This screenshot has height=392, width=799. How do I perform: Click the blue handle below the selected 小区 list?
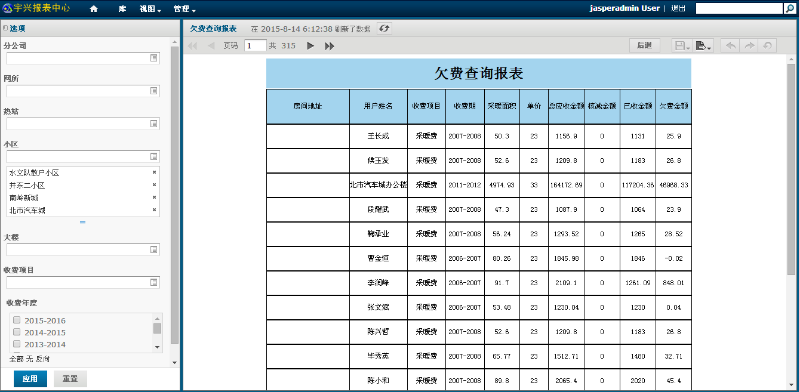(x=83, y=222)
